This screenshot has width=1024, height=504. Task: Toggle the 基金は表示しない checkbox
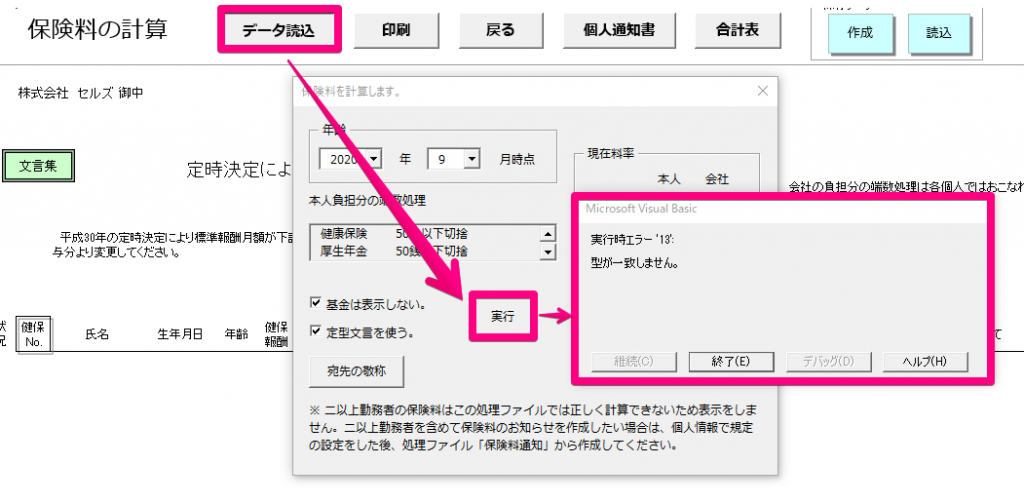(x=316, y=304)
